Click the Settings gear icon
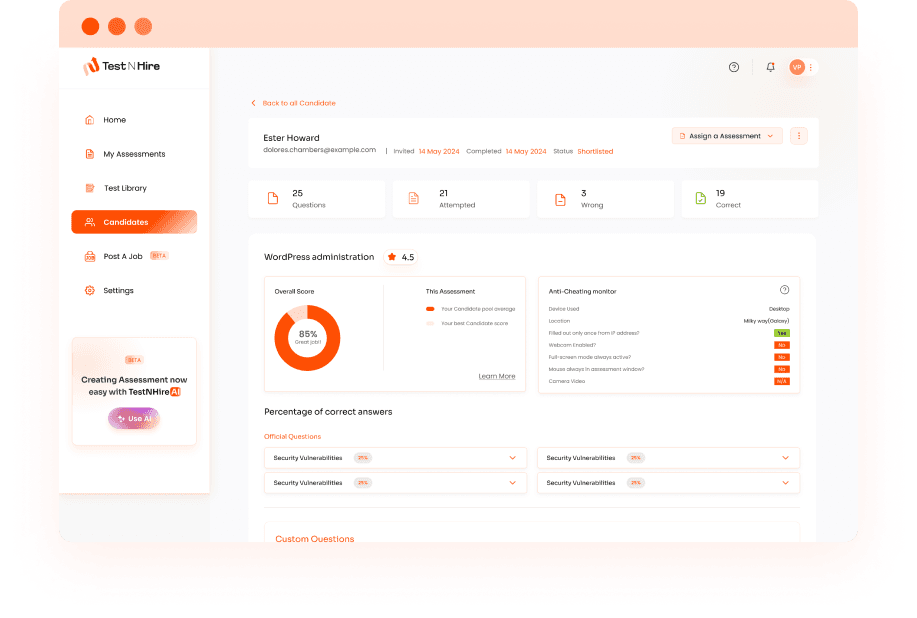 tap(89, 291)
